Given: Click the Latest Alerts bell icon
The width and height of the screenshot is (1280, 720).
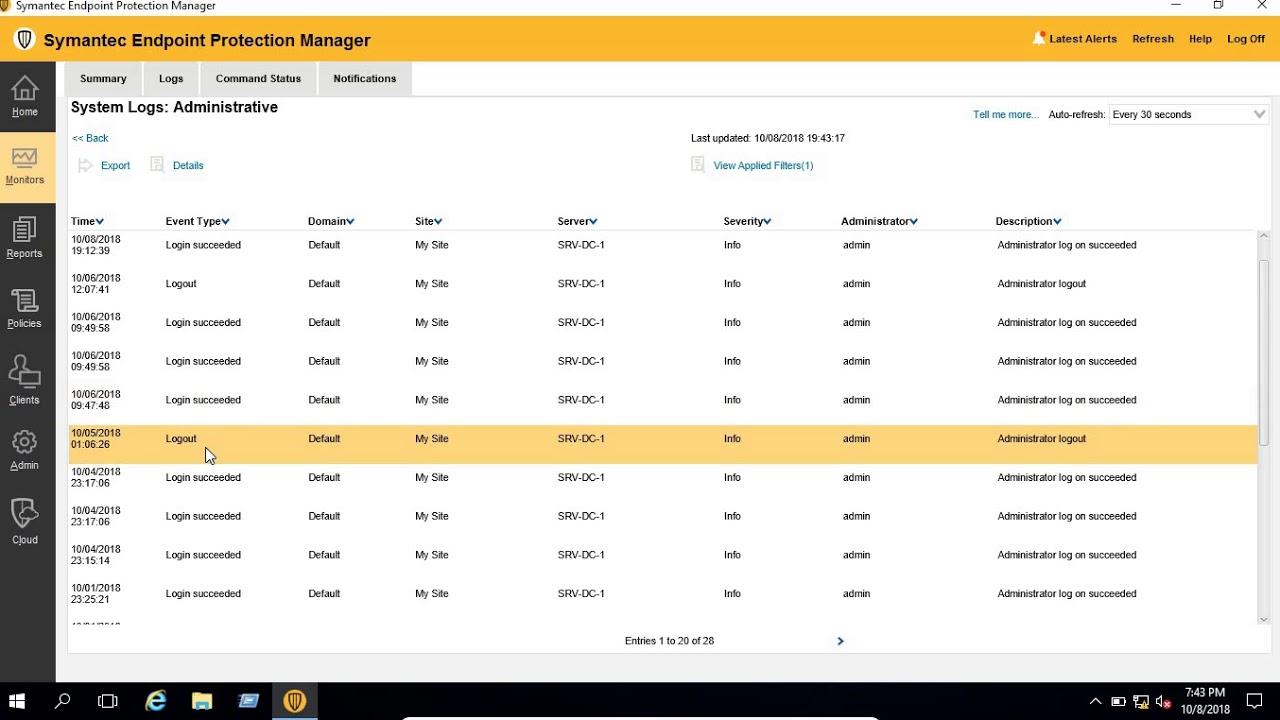Looking at the screenshot, I should (1039, 39).
